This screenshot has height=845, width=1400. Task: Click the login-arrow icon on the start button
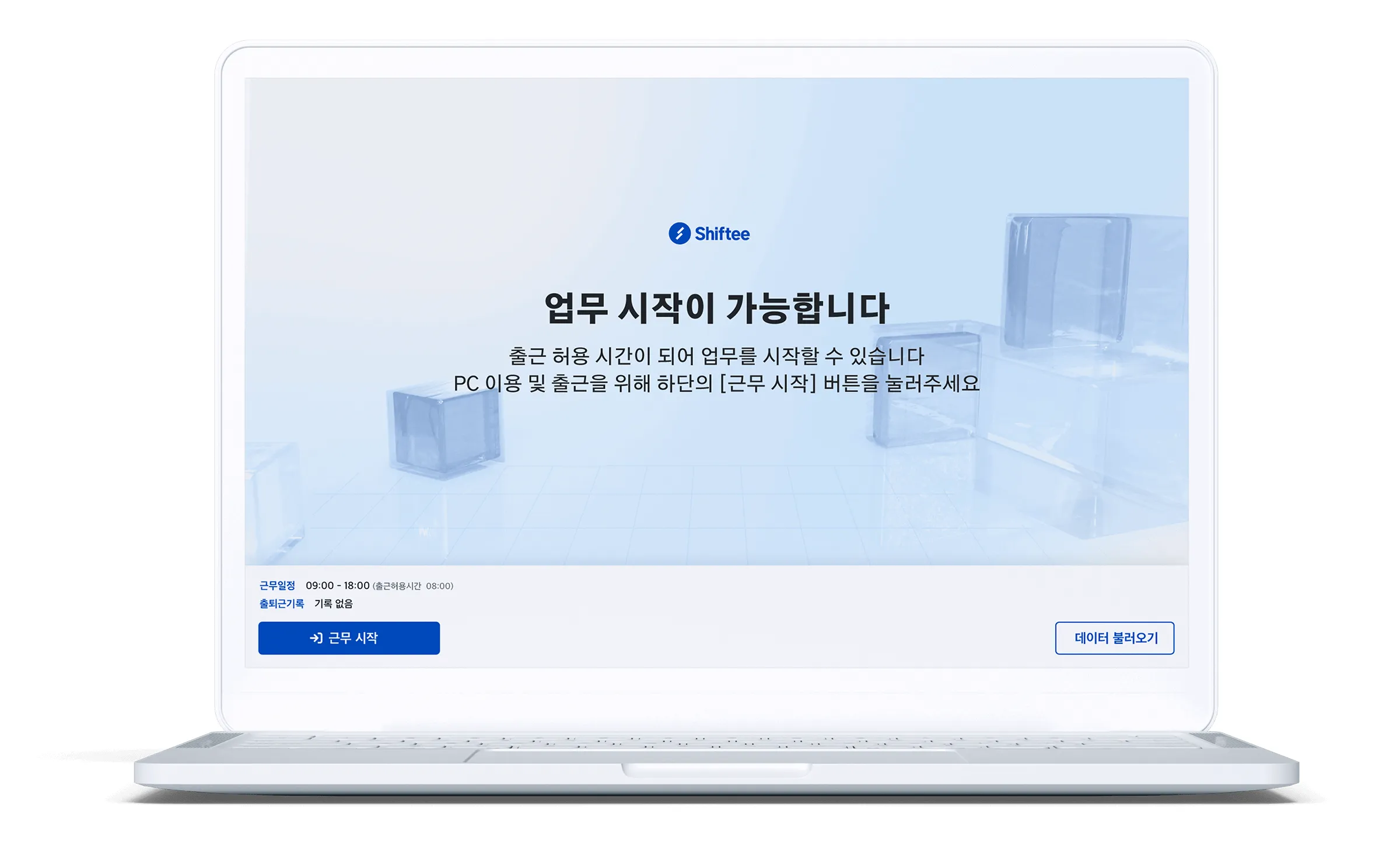[x=317, y=639]
